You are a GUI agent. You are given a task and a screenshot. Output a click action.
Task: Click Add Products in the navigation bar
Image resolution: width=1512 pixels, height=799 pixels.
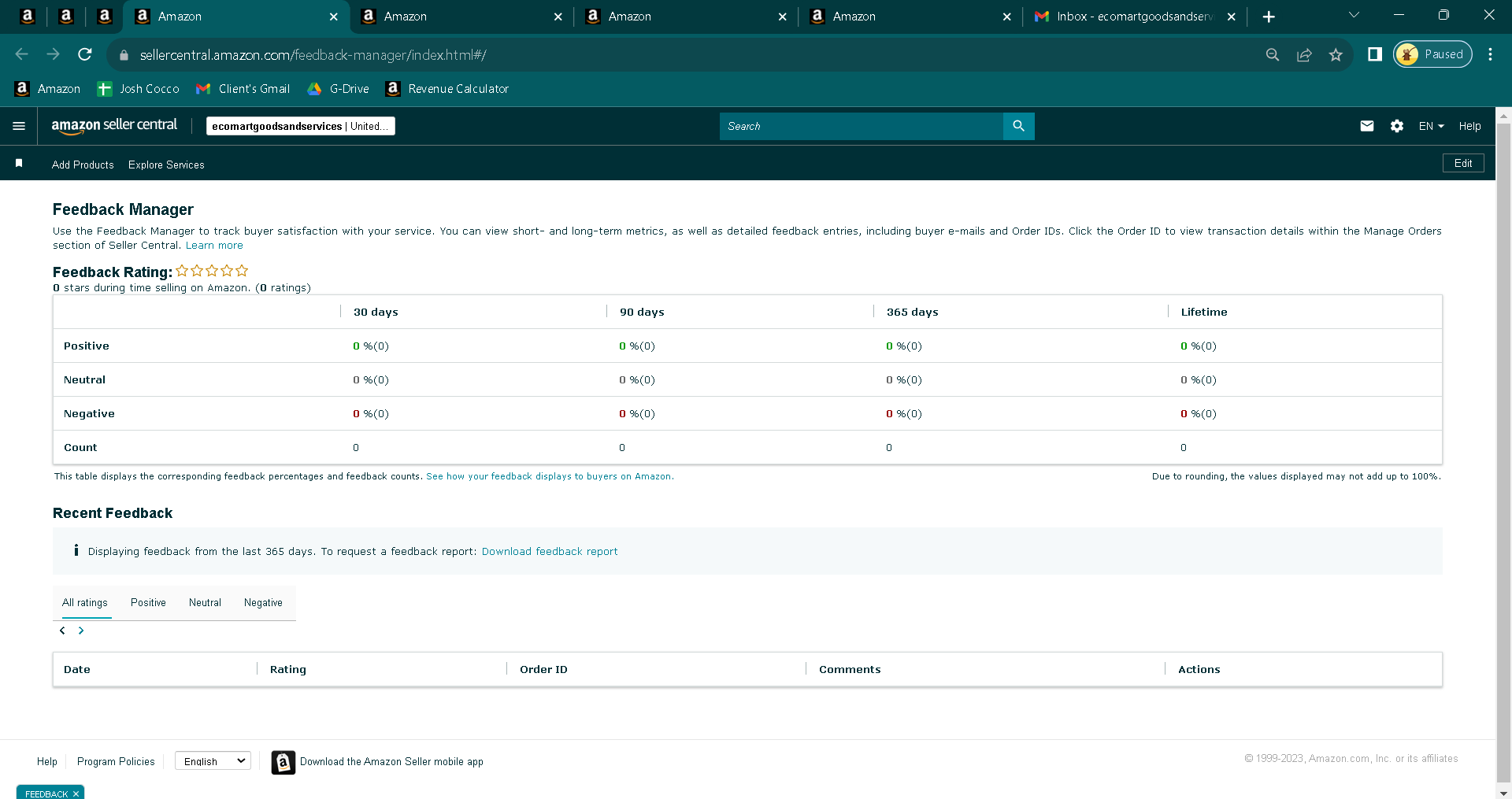point(83,165)
